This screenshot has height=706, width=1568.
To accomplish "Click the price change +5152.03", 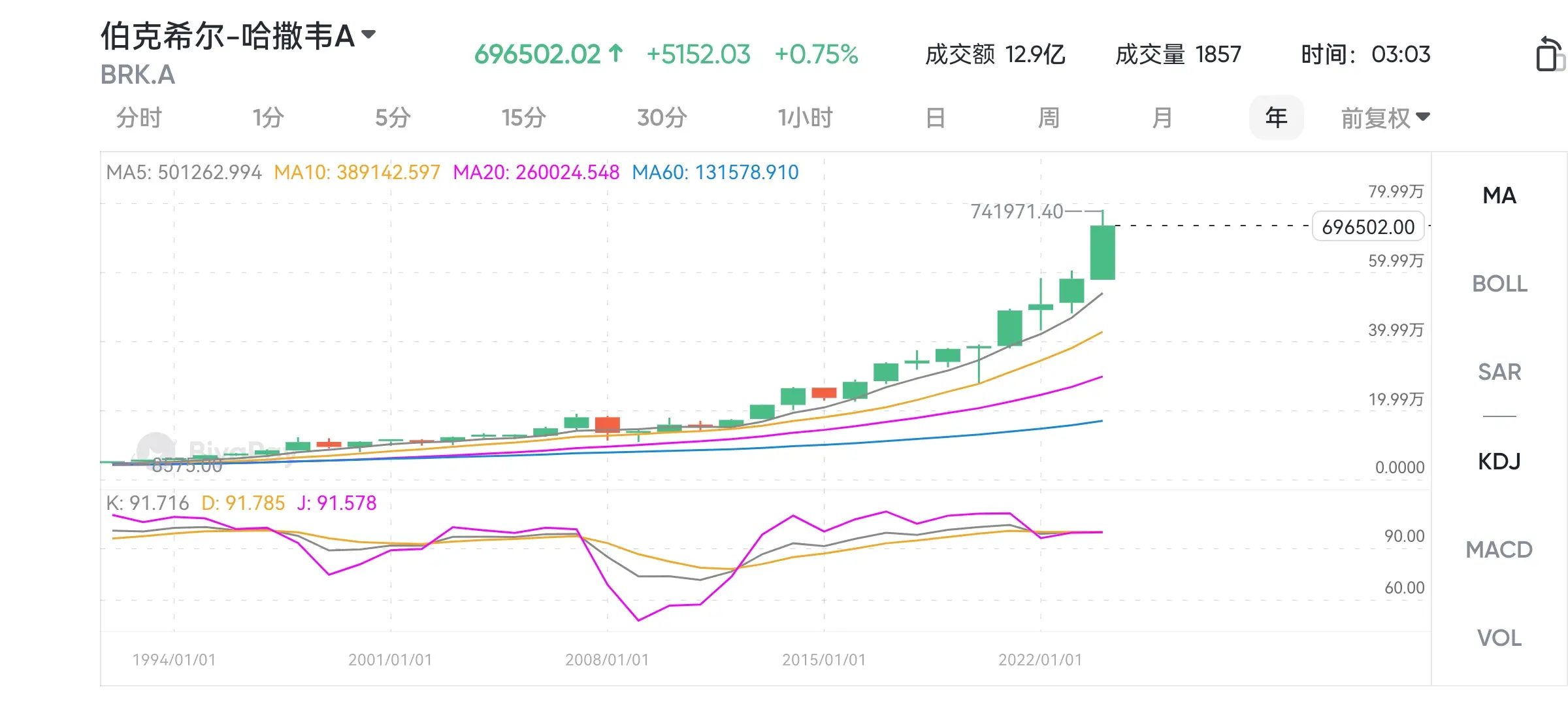I will (698, 54).
